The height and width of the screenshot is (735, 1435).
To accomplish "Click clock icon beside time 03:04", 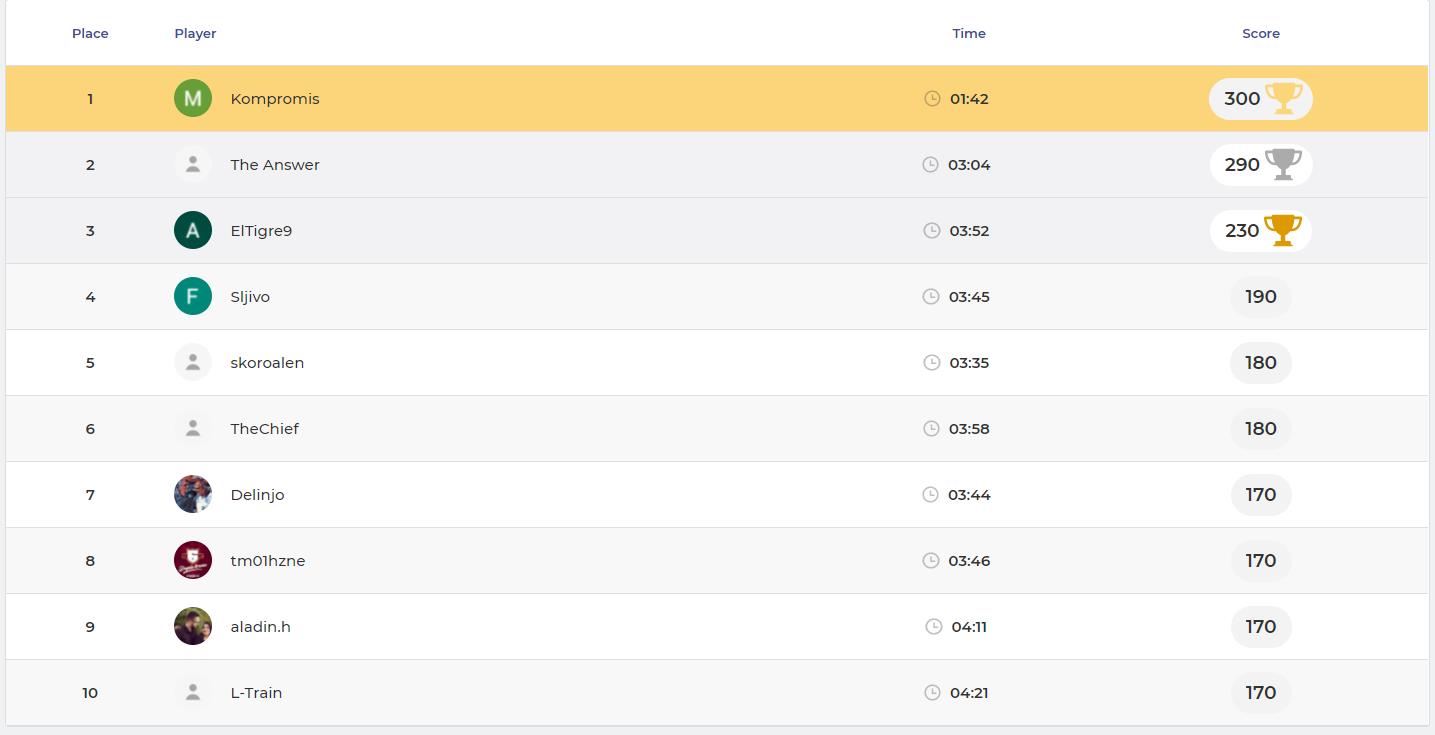I will (930, 165).
